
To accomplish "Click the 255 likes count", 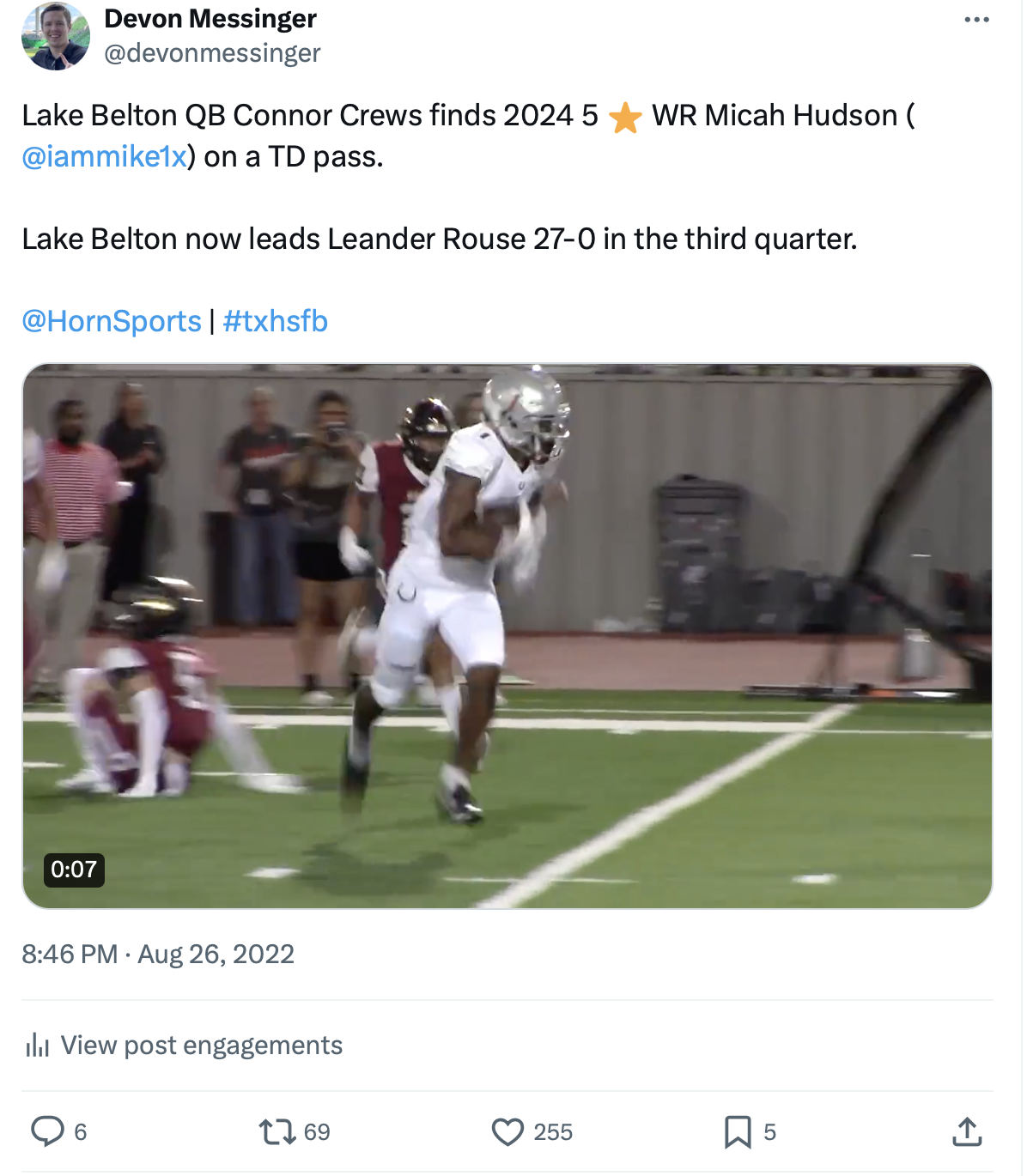I will [553, 1132].
